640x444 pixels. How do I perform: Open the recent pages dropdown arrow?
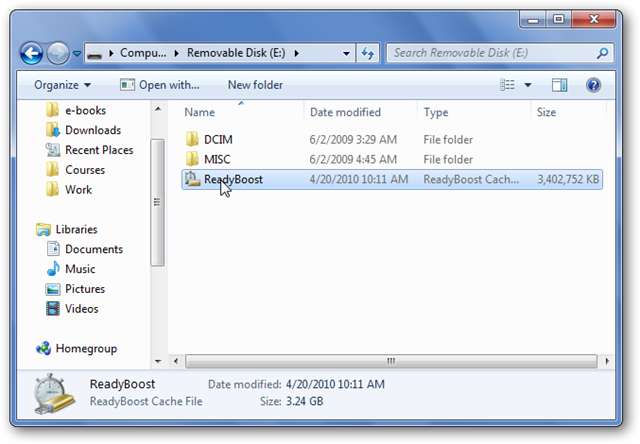pos(77,53)
